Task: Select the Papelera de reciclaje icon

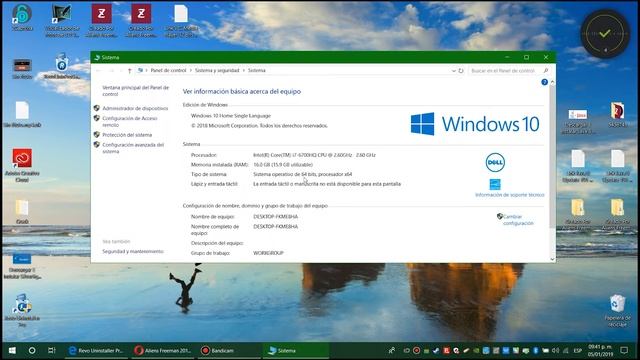Action: tap(617, 310)
